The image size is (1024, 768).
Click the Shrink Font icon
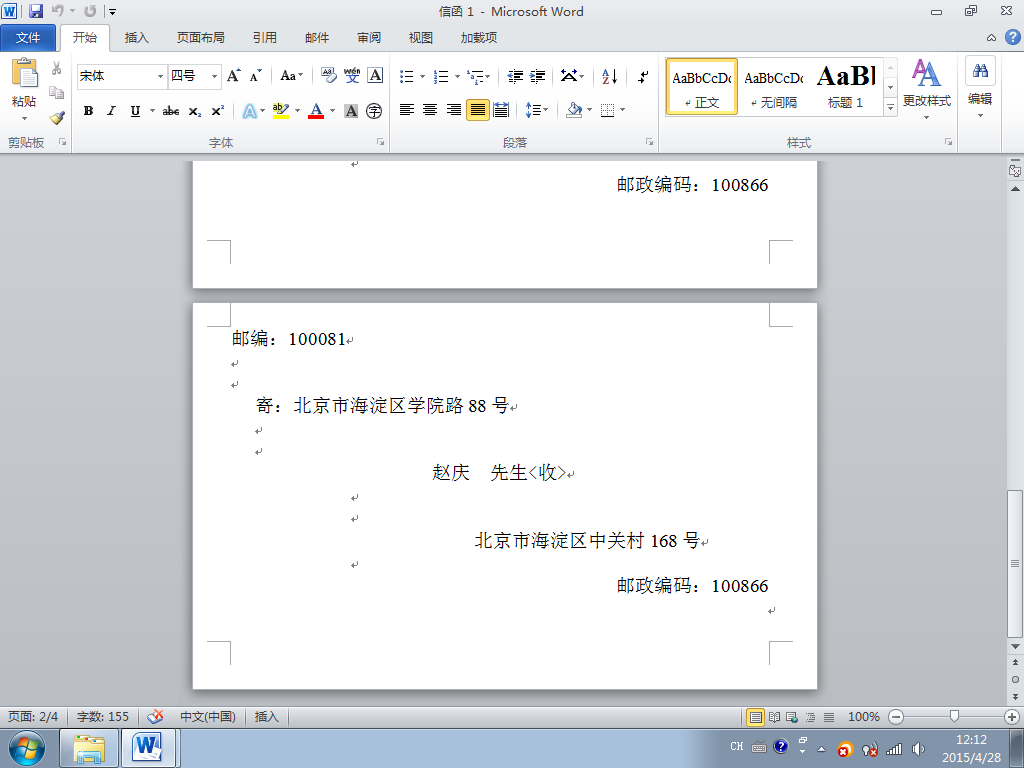255,76
